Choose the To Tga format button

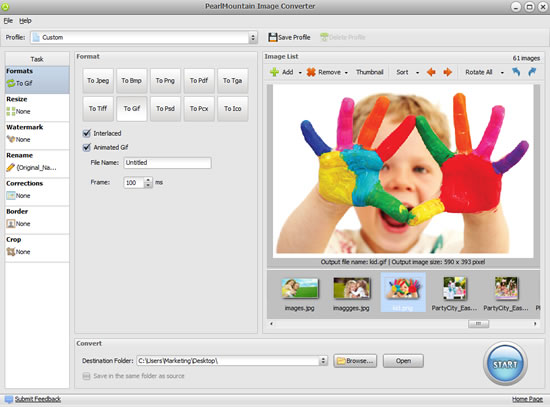click(233, 81)
